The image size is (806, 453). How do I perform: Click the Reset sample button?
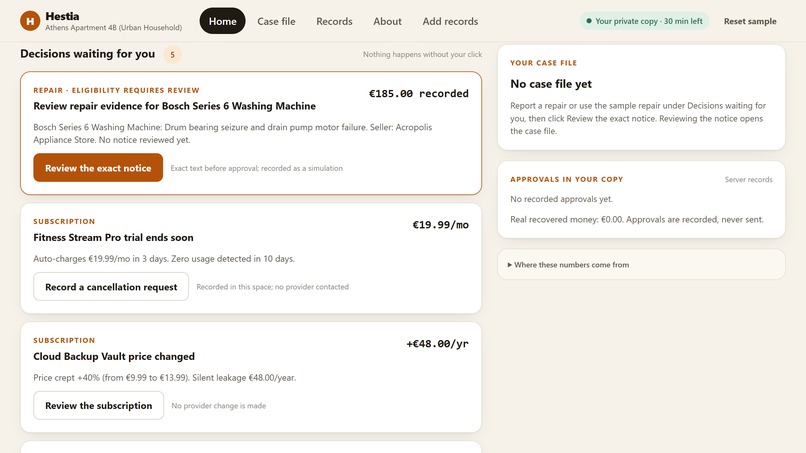point(750,21)
